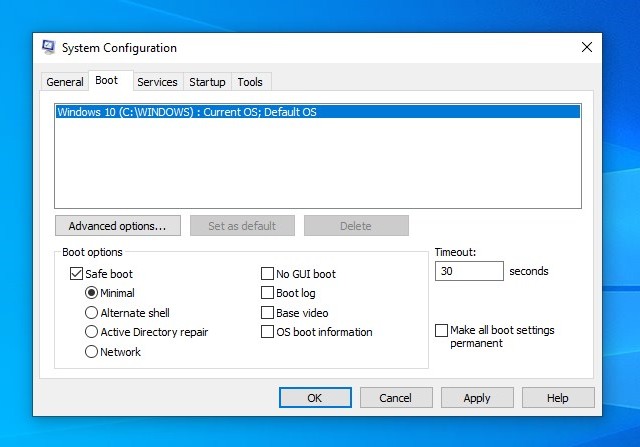Select the Windows 10 Current OS entry
Screen dimensions: 640x447
318,112
